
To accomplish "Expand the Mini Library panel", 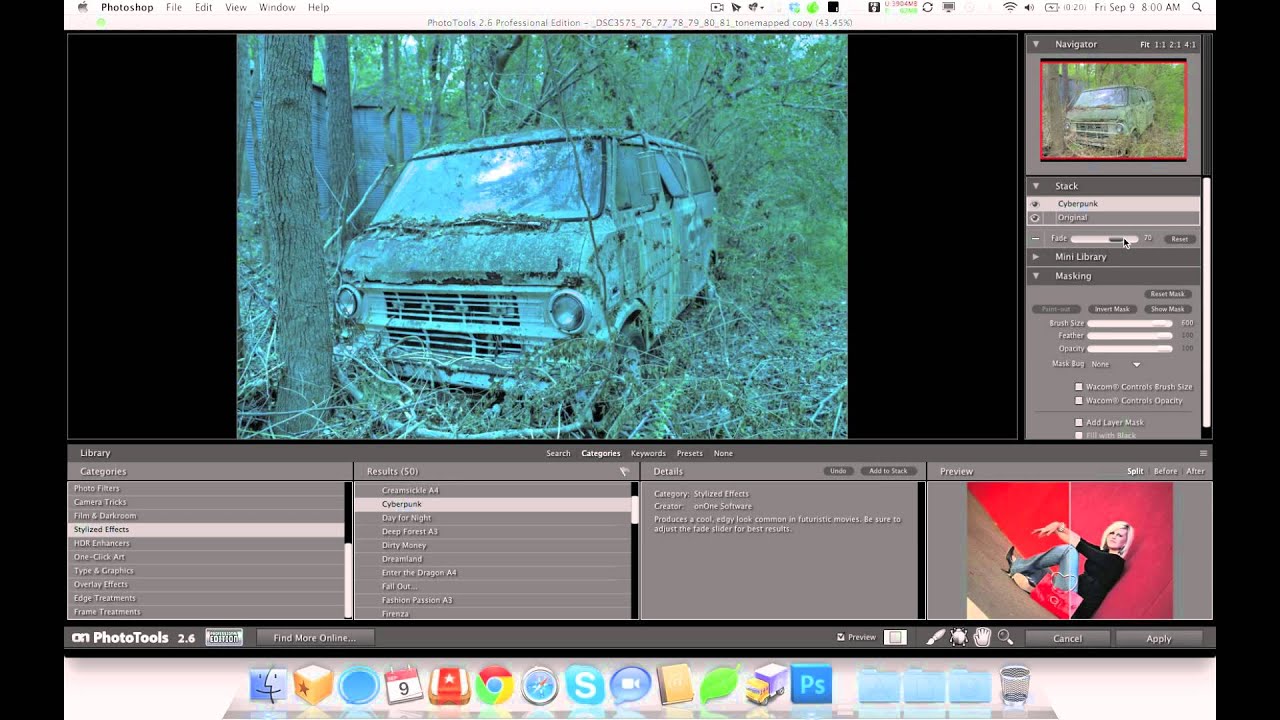I will pos(1036,257).
